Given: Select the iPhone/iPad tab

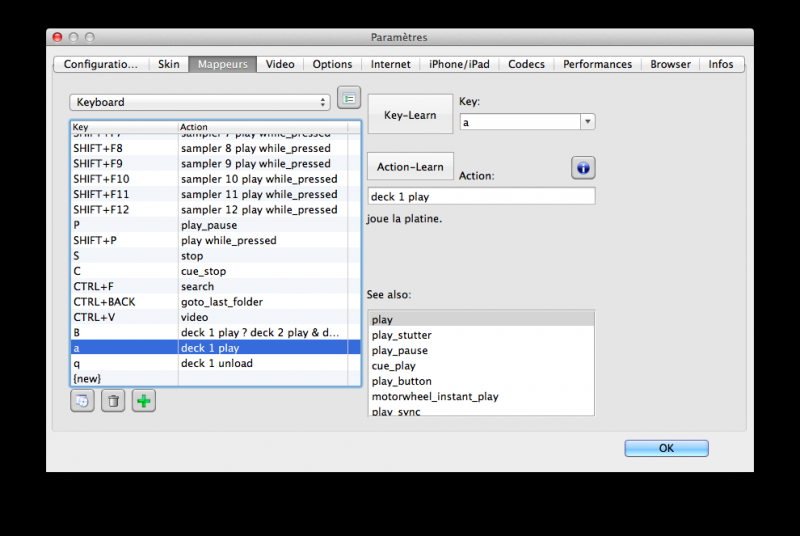Looking at the screenshot, I should pos(459,64).
